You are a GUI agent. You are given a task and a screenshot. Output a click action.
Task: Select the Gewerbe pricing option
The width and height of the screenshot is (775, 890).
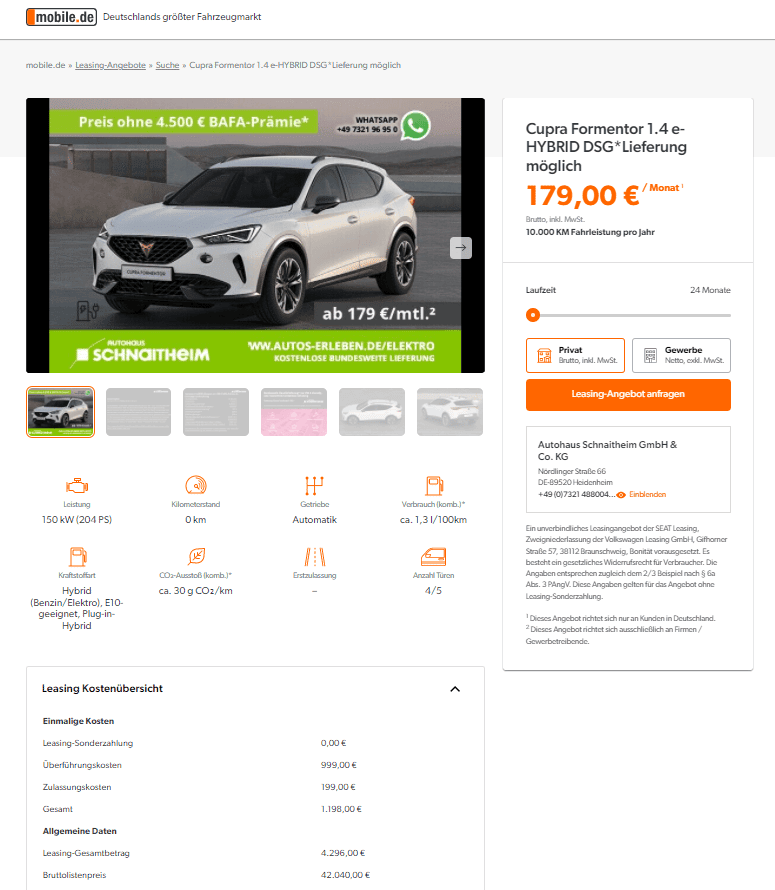[x=681, y=355]
